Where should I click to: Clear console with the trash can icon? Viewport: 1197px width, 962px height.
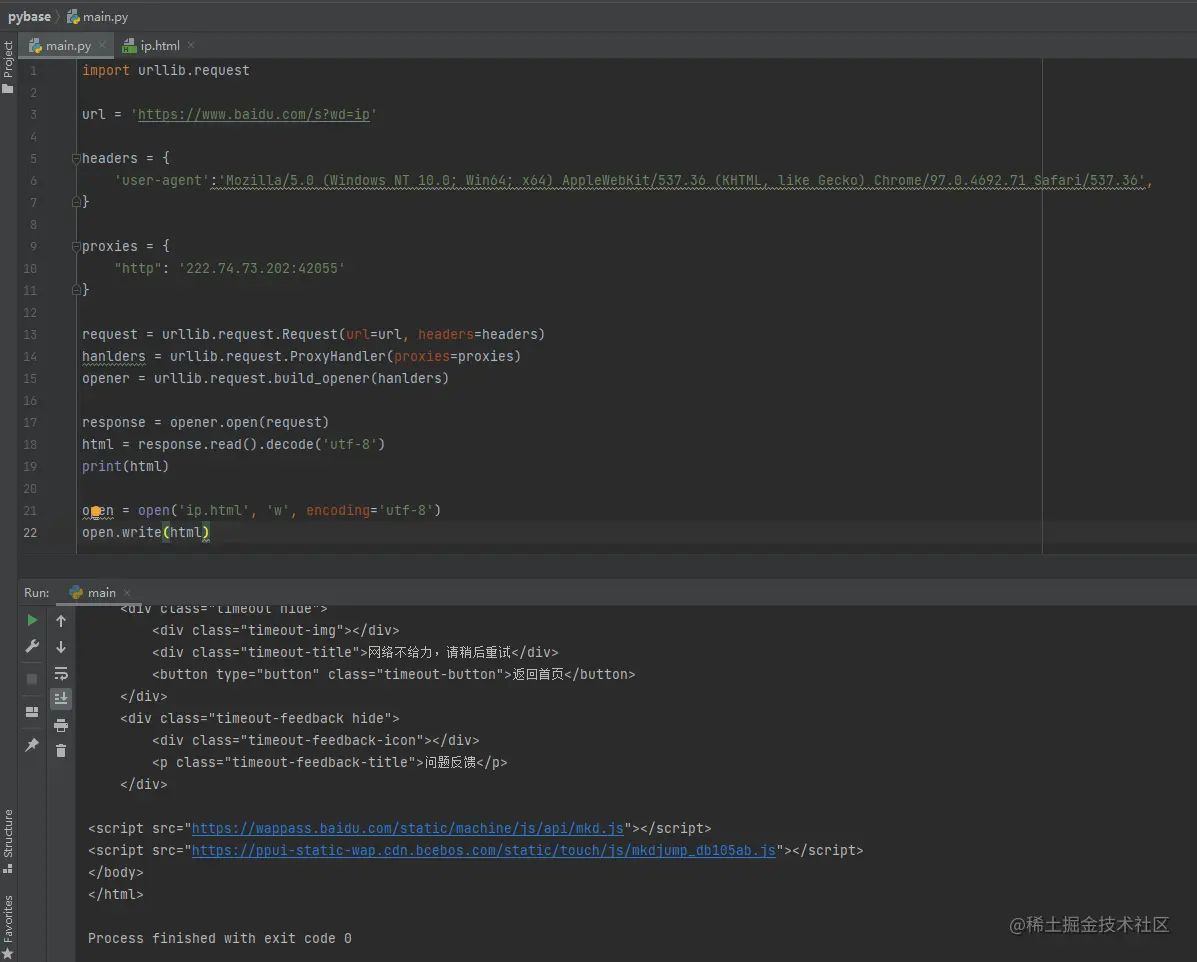[x=61, y=751]
